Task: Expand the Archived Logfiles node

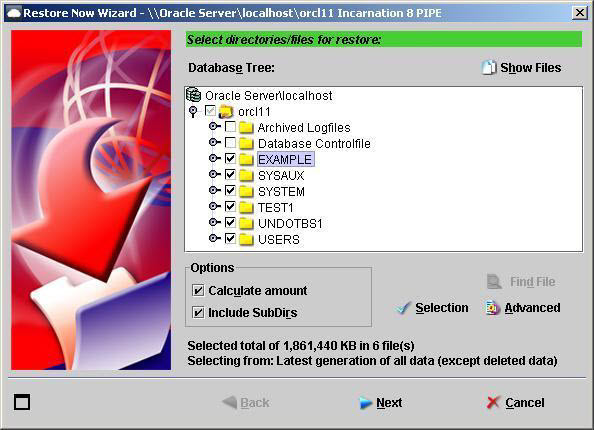Action: (x=214, y=127)
